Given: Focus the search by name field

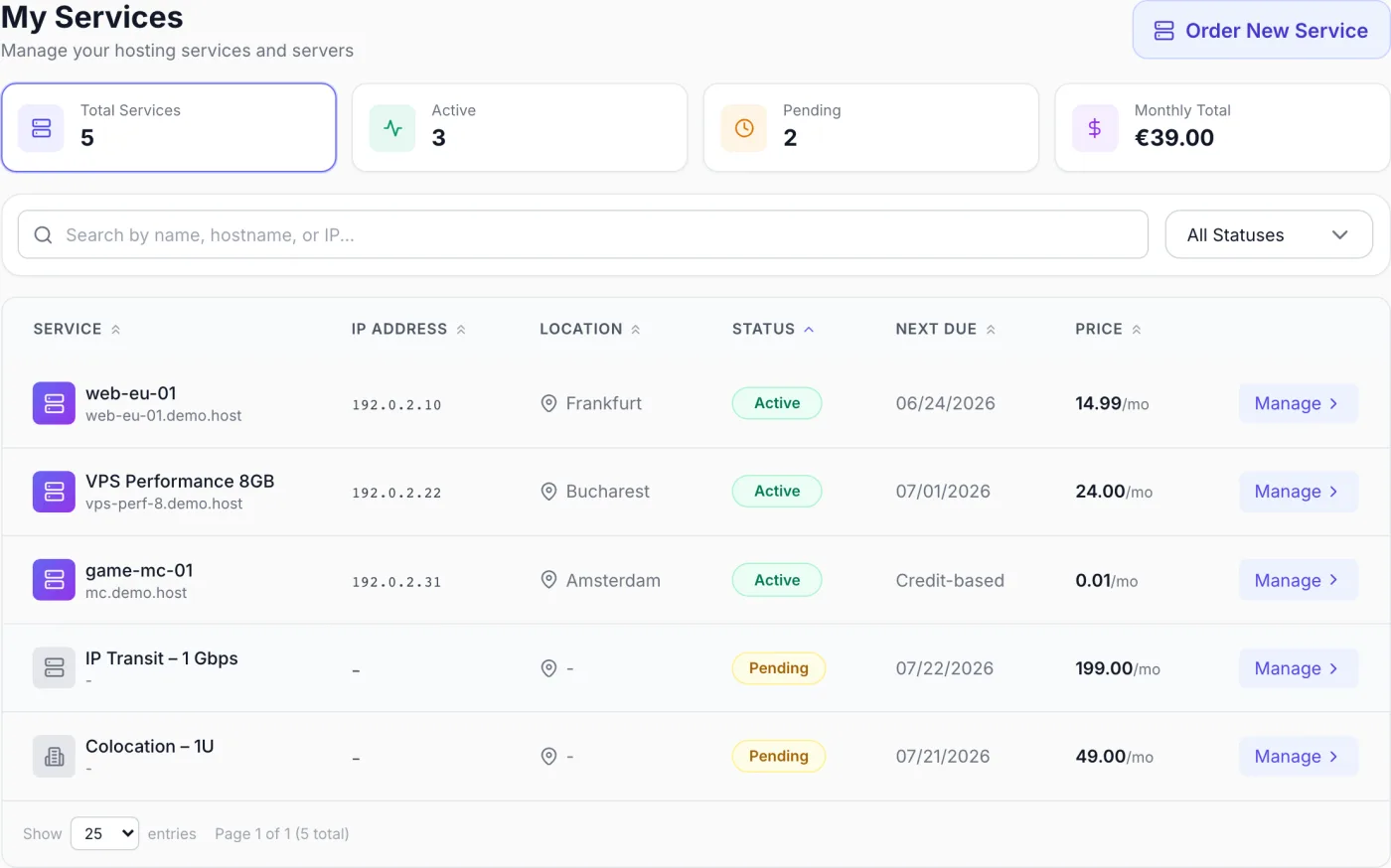Looking at the screenshot, I should coord(583,235).
